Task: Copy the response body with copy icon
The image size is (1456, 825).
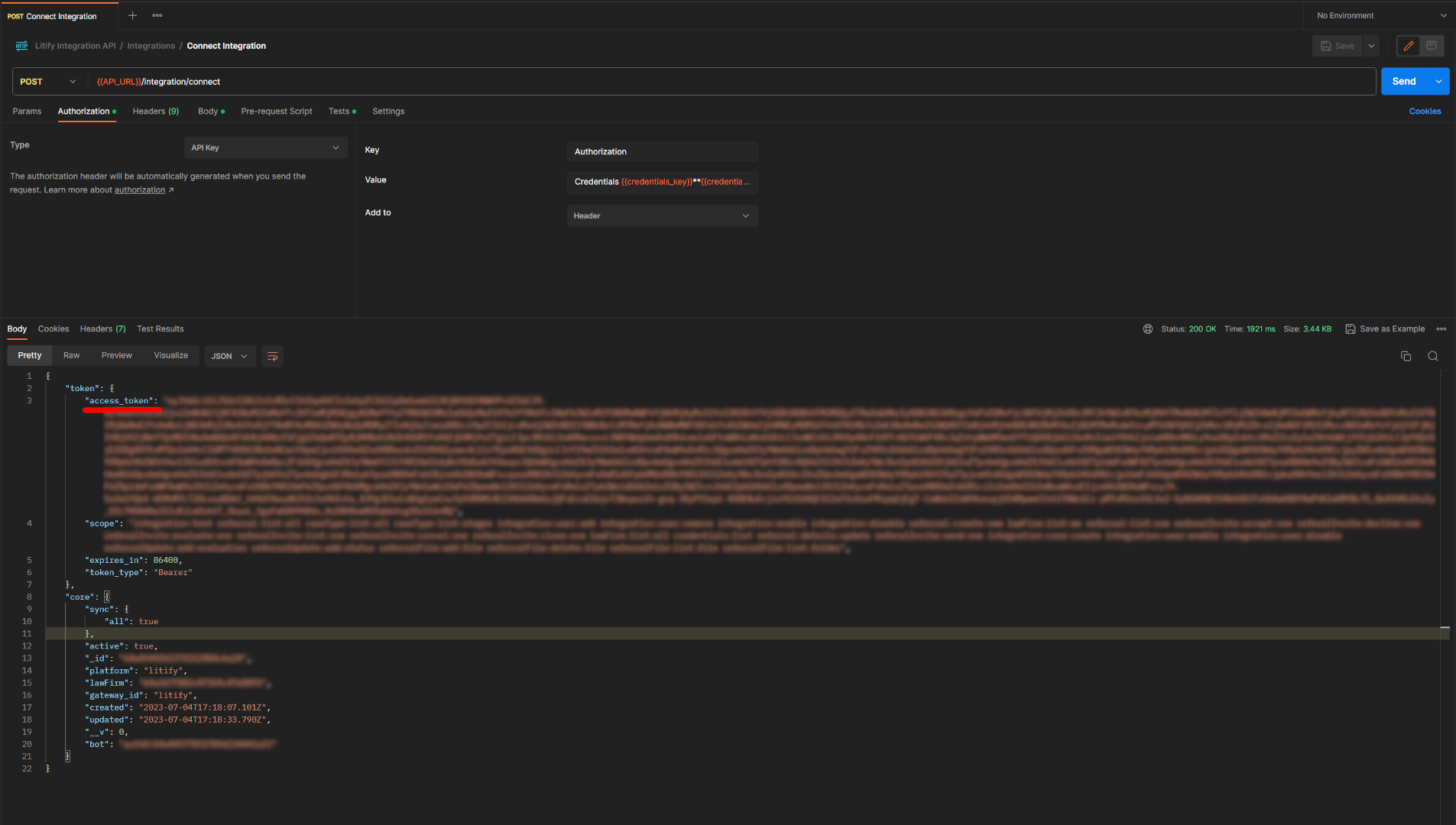Action: coord(1406,356)
